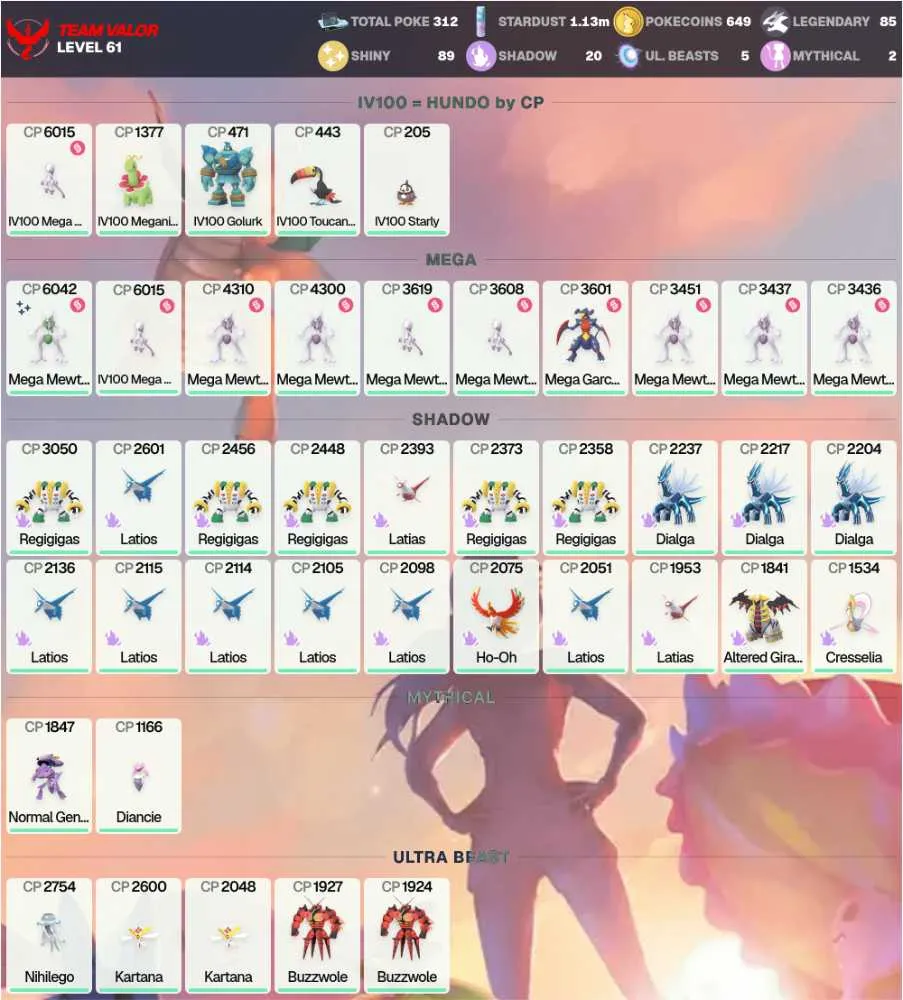Screen dimensions: 903x1000
Task: Open the Nihilego CP 2754 card
Action: click(49, 935)
